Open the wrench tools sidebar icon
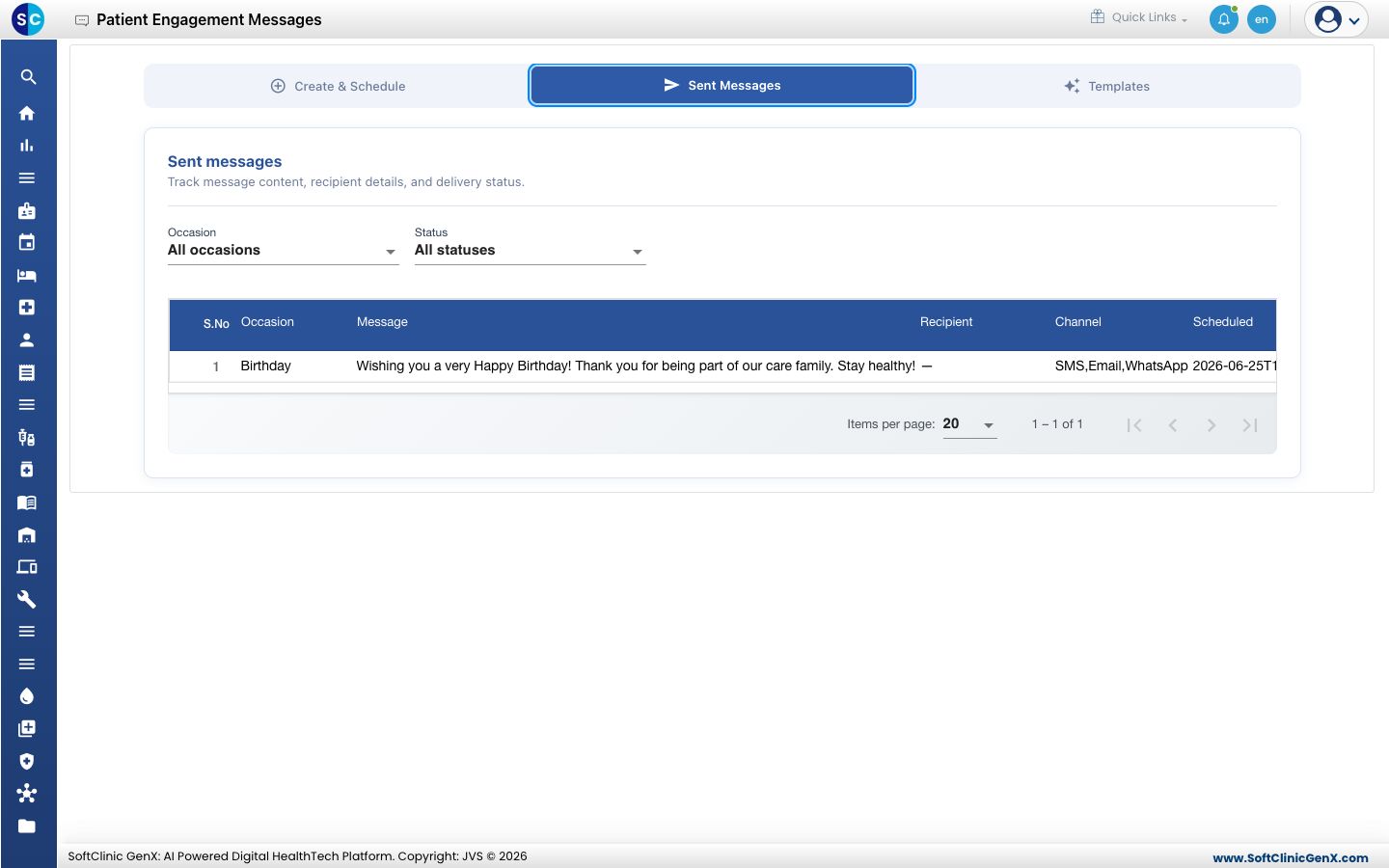The height and width of the screenshot is (868, 1389). 27,599
